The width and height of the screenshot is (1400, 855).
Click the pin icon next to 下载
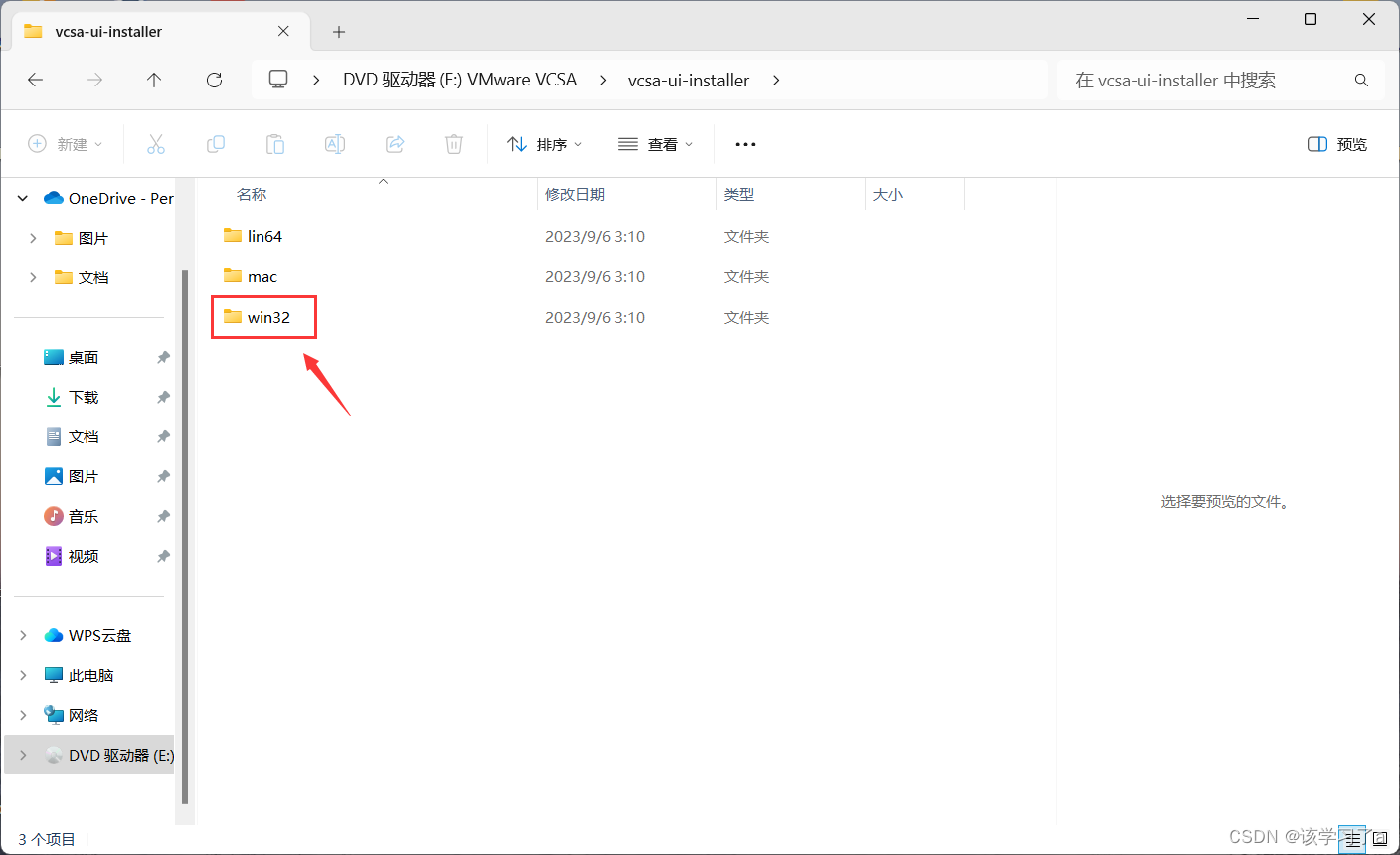(x=163, y=397)
